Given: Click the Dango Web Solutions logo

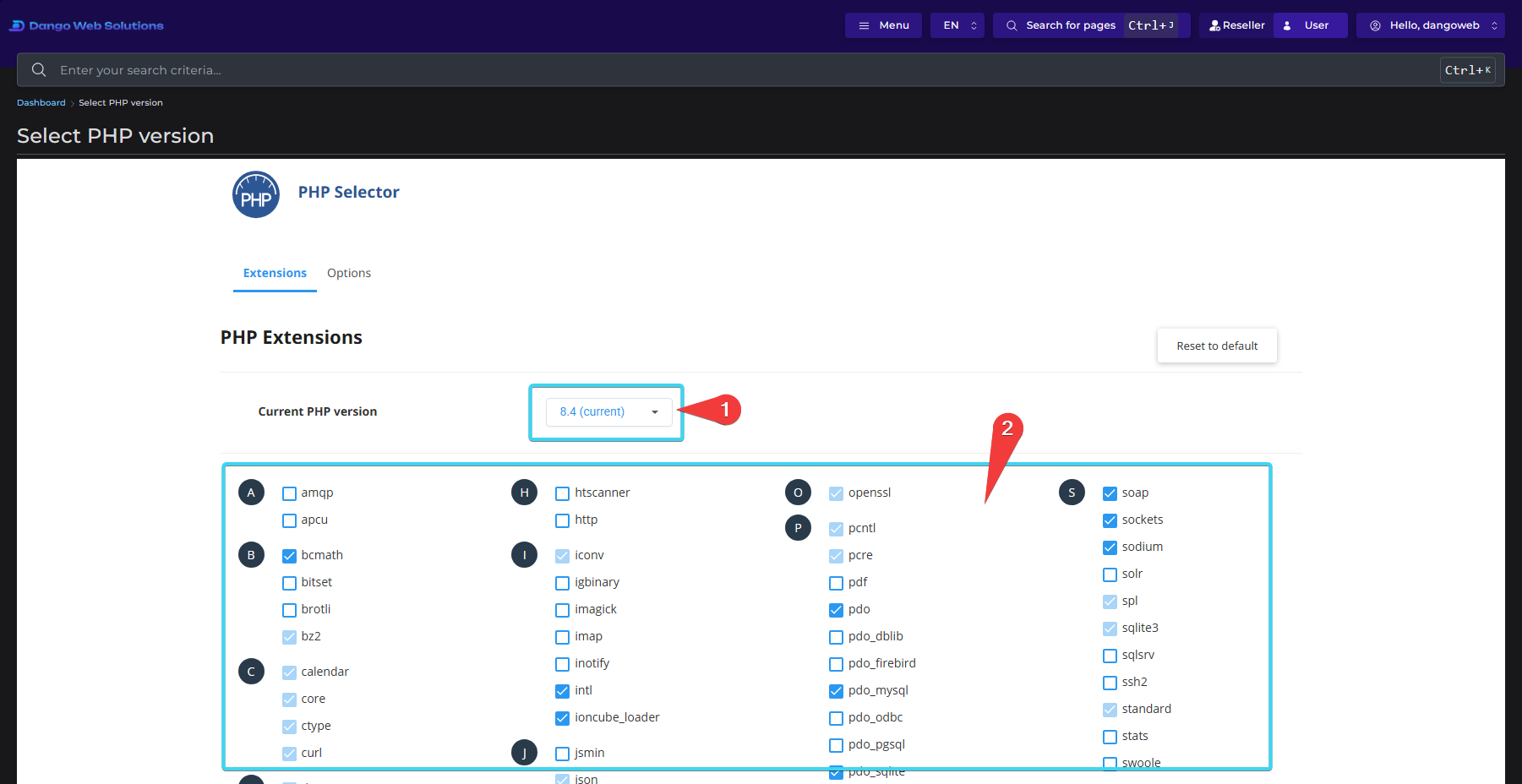Looking at the screenshot, I should 86,25.
